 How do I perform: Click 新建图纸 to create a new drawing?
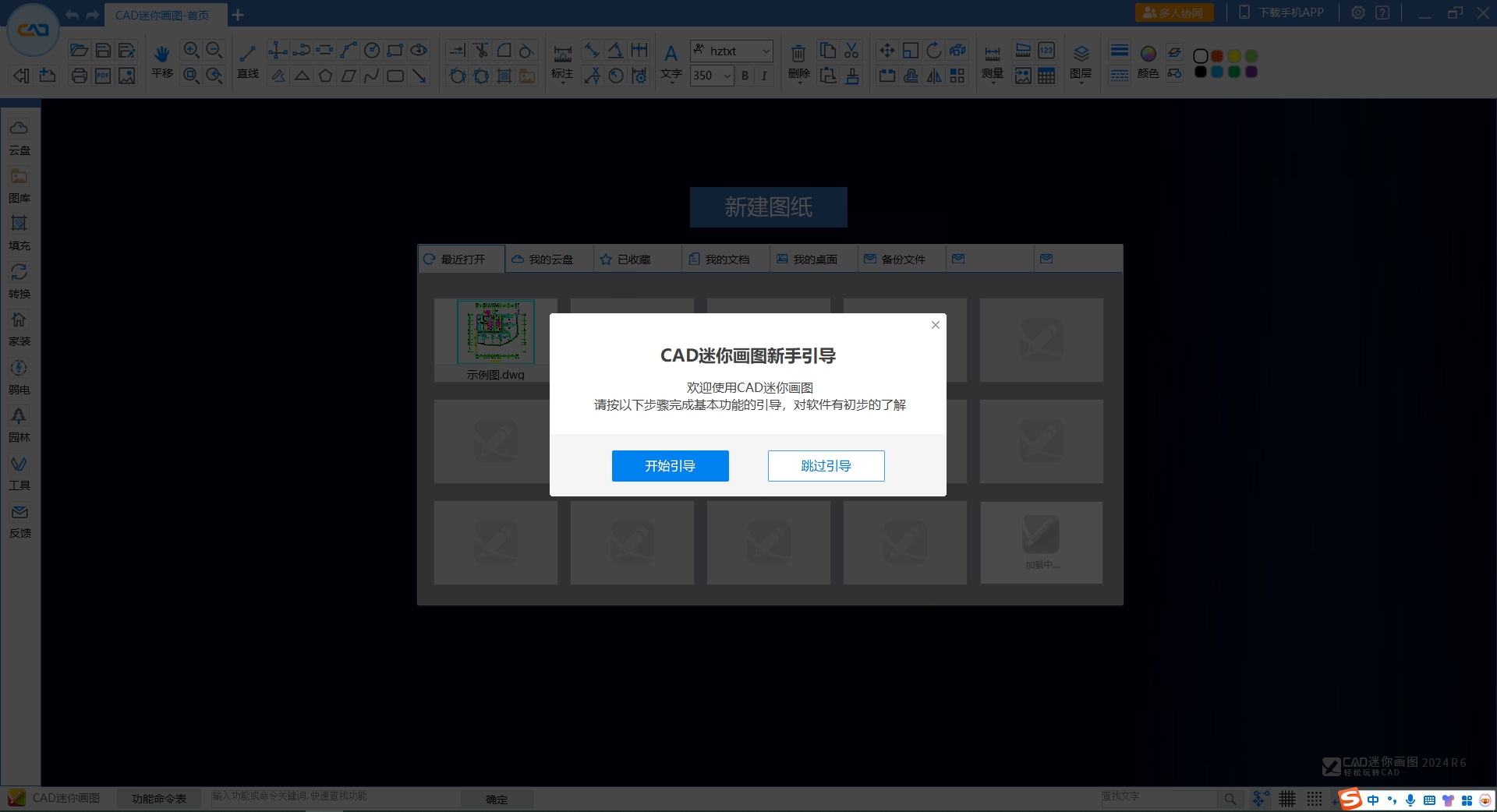click(768, 207)
